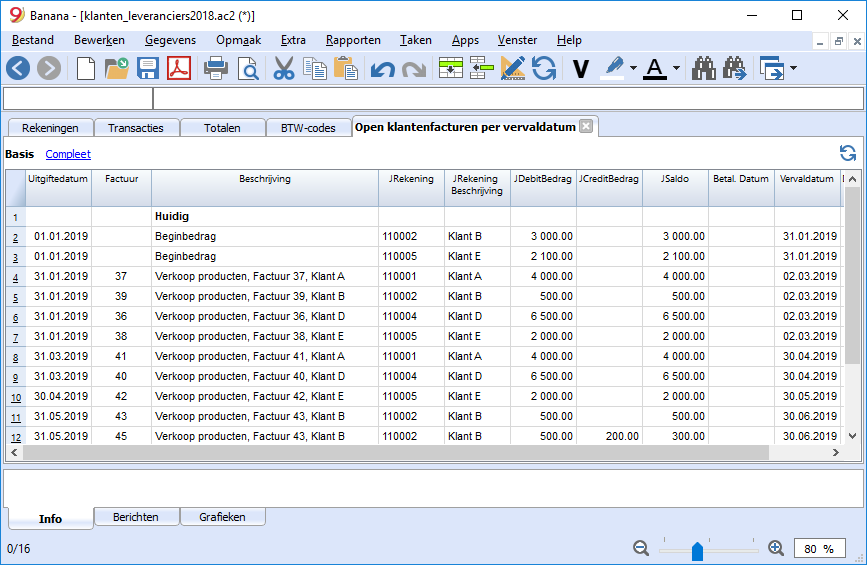Click the binoculars icon with the arrow
The width and height of the screenshot is (867, 565).
coord(734,69)
